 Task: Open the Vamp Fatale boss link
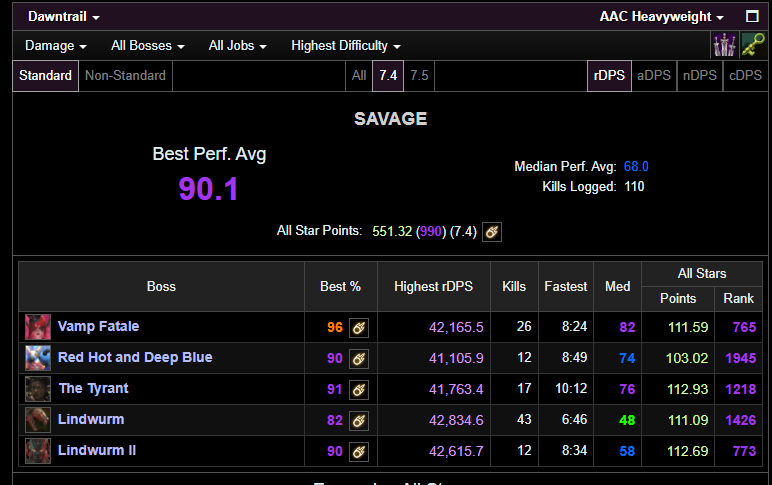[98, 326]
